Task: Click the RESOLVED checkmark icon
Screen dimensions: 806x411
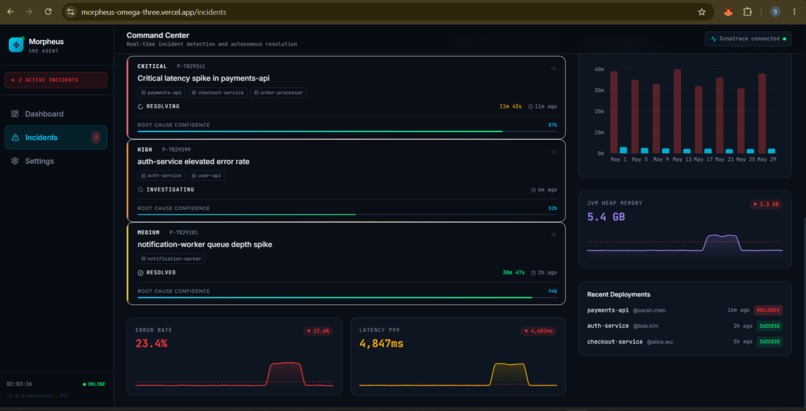Action: [140, 273]
